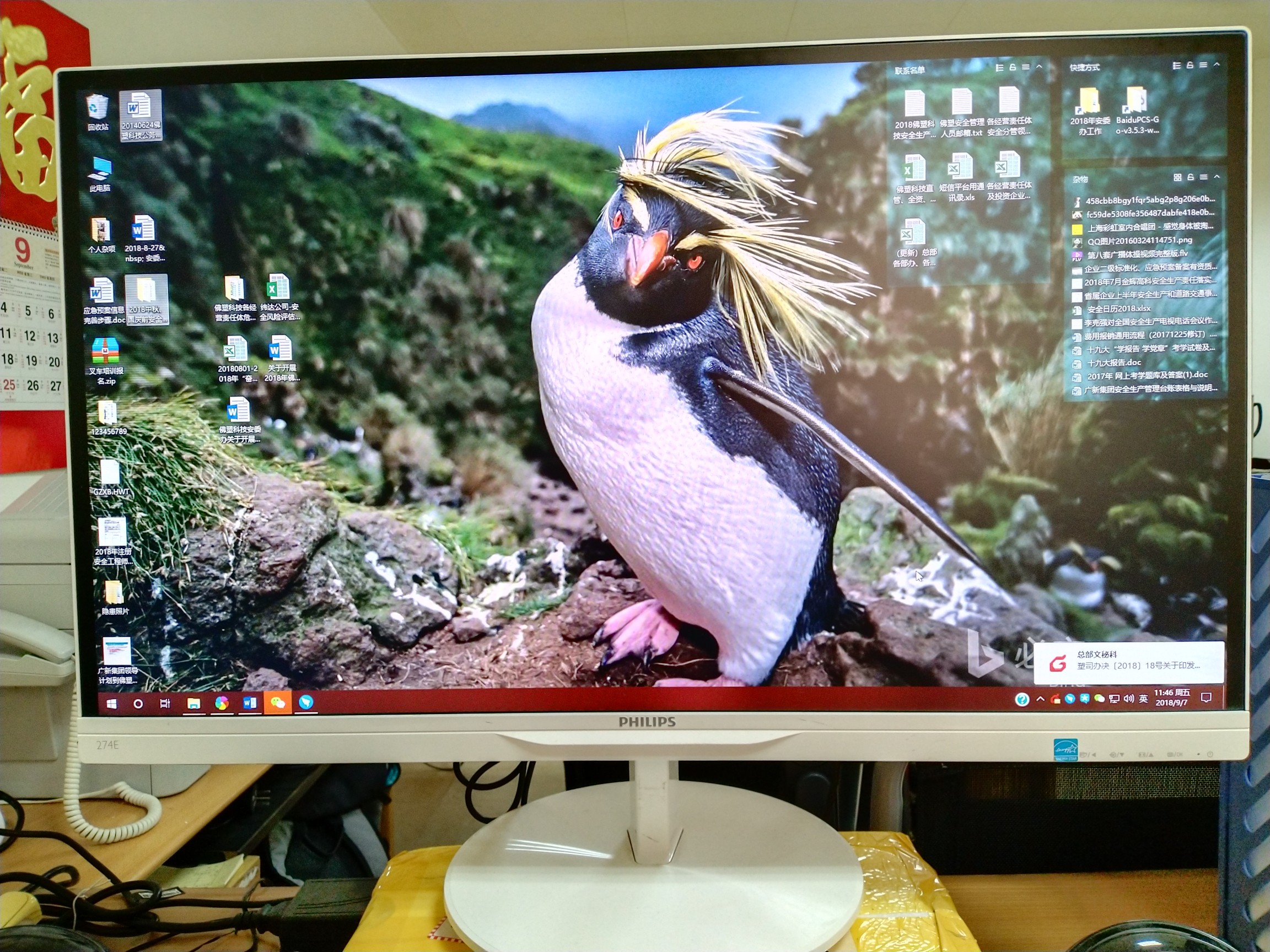Click the Cortana circle icon in the taskbar
Image resolution: width=1270 pixels, height=952 pixels.
pyautogui.click(x=138, y=704)
